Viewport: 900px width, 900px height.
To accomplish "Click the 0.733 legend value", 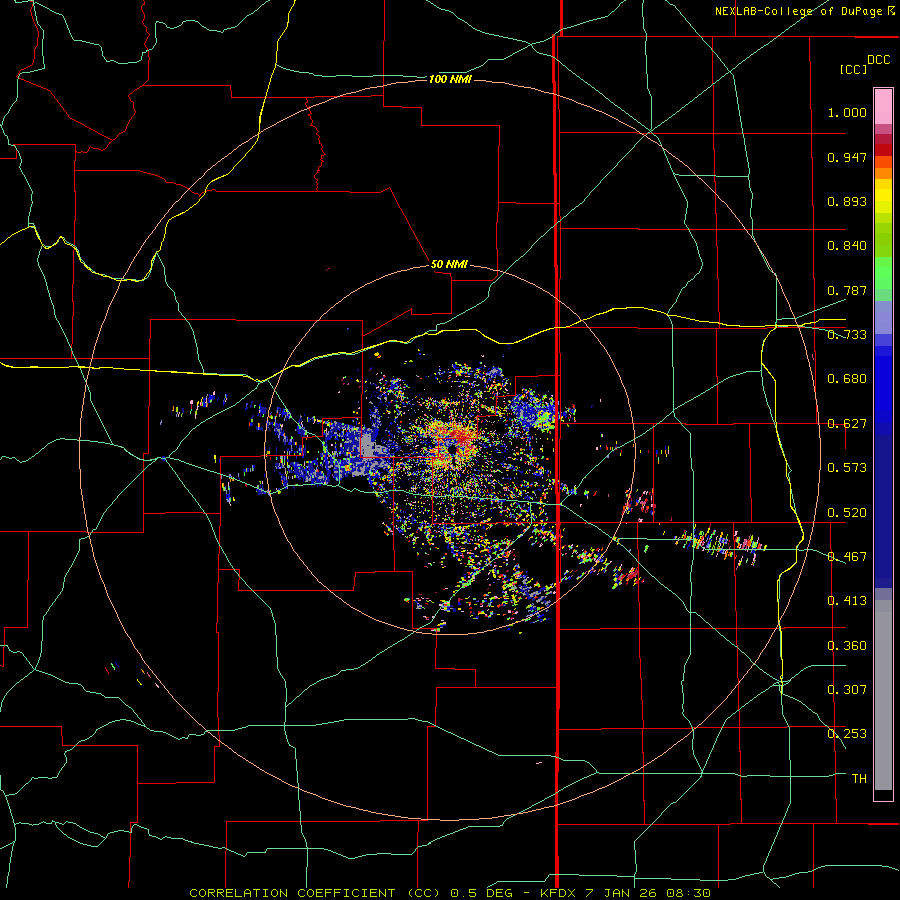I will pos(847,335).
